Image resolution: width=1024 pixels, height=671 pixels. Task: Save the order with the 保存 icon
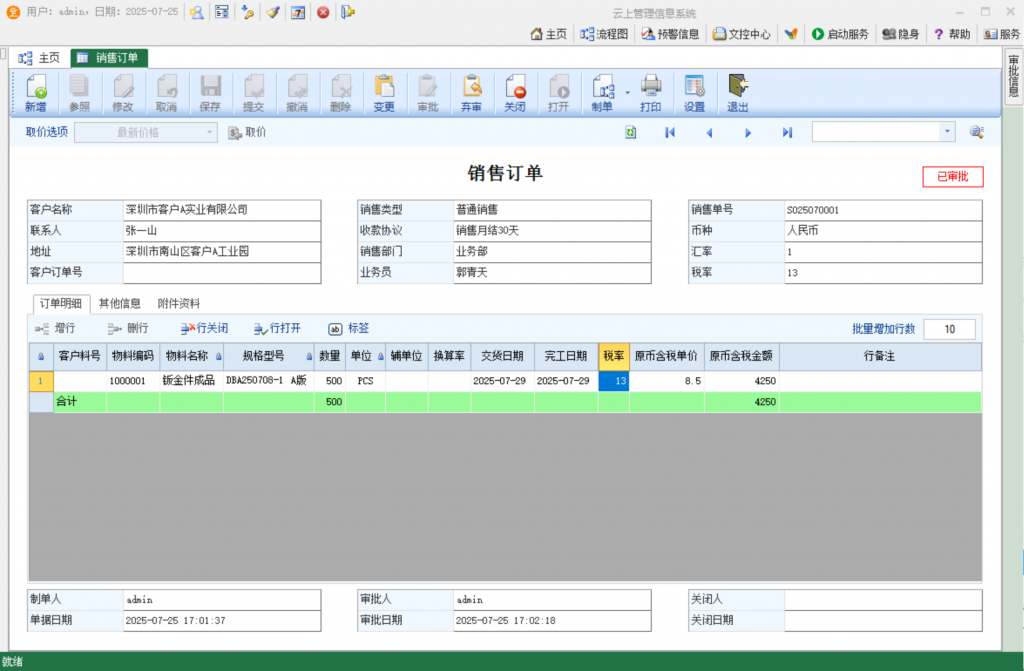(x=210, y=93)
